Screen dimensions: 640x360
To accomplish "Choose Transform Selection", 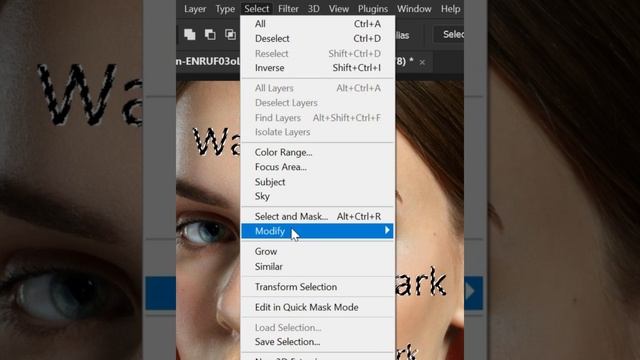I will tap(318, 287).
